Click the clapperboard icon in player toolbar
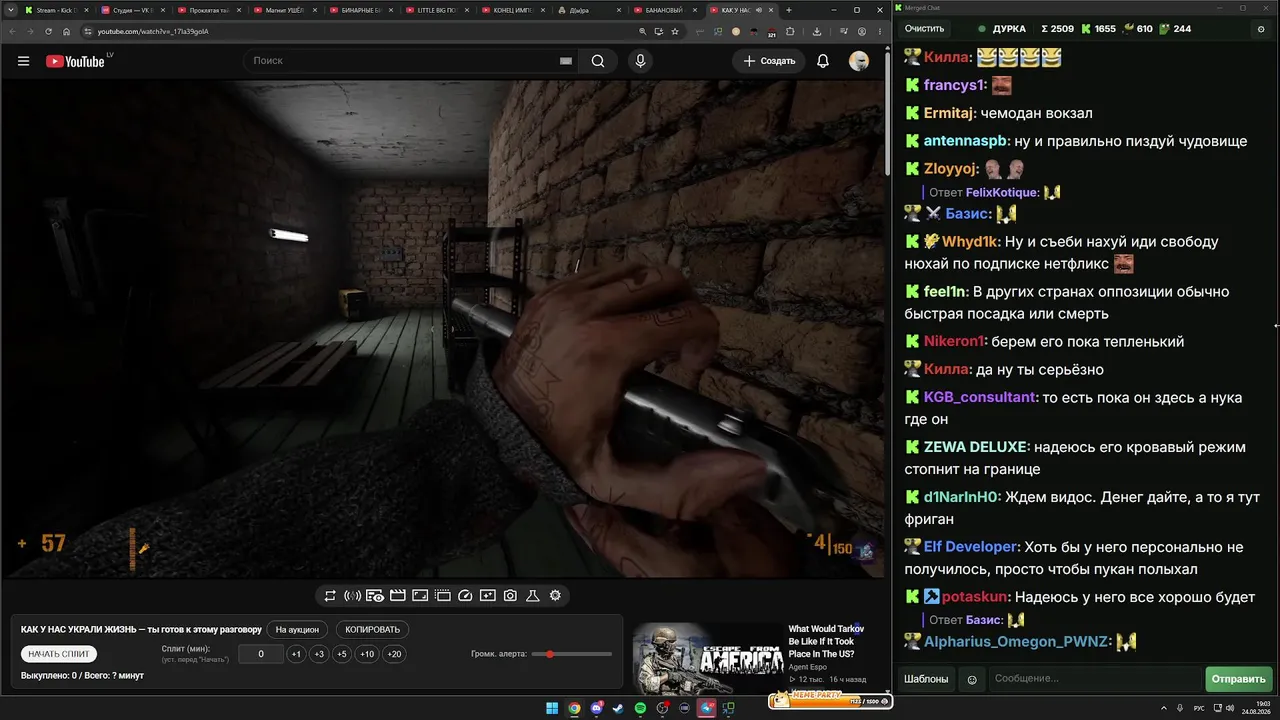The height and width of the screenshot is (720, 1280). coord(397,596)
